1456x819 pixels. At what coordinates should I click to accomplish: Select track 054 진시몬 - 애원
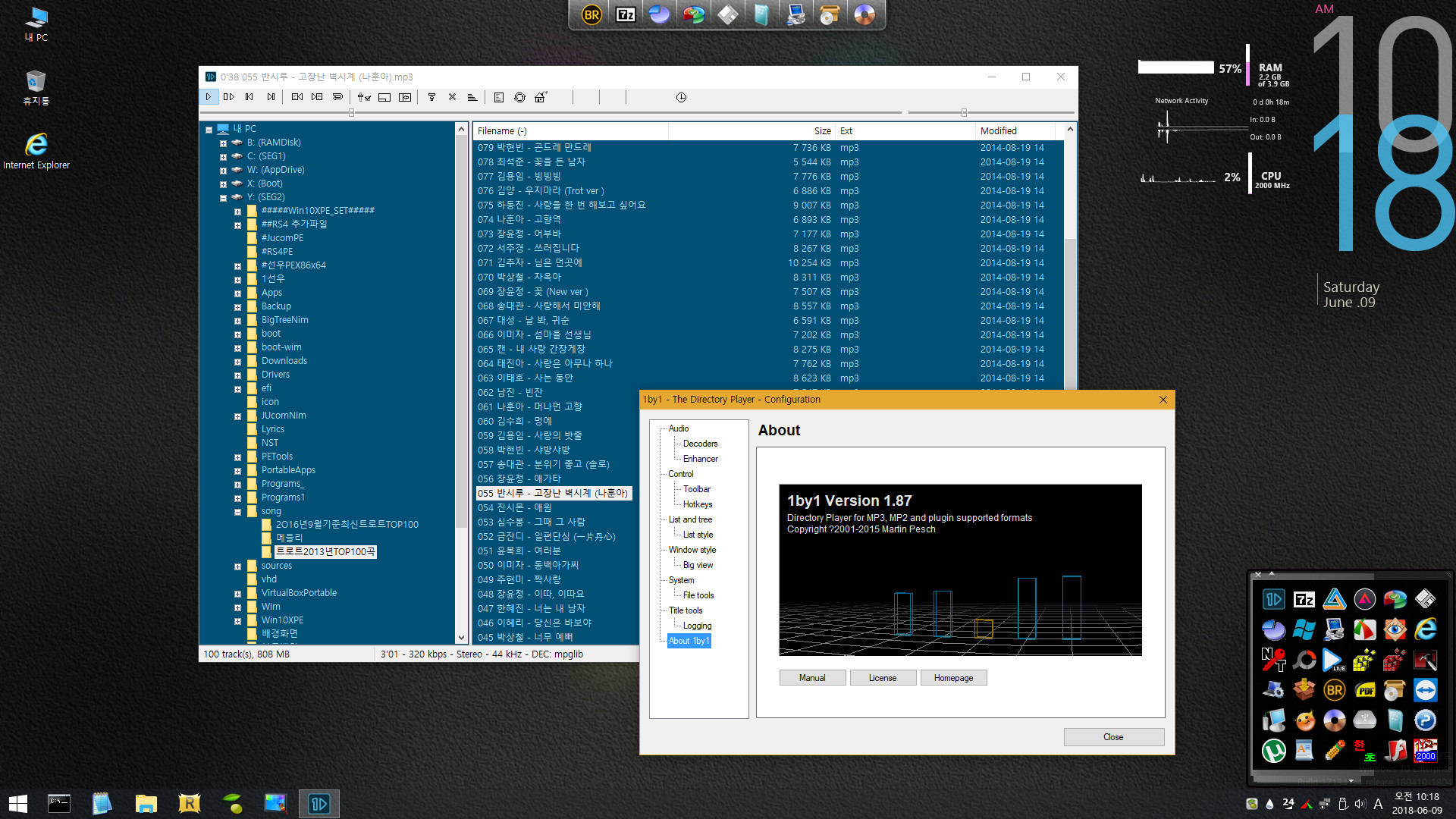(x=514, y=508)
